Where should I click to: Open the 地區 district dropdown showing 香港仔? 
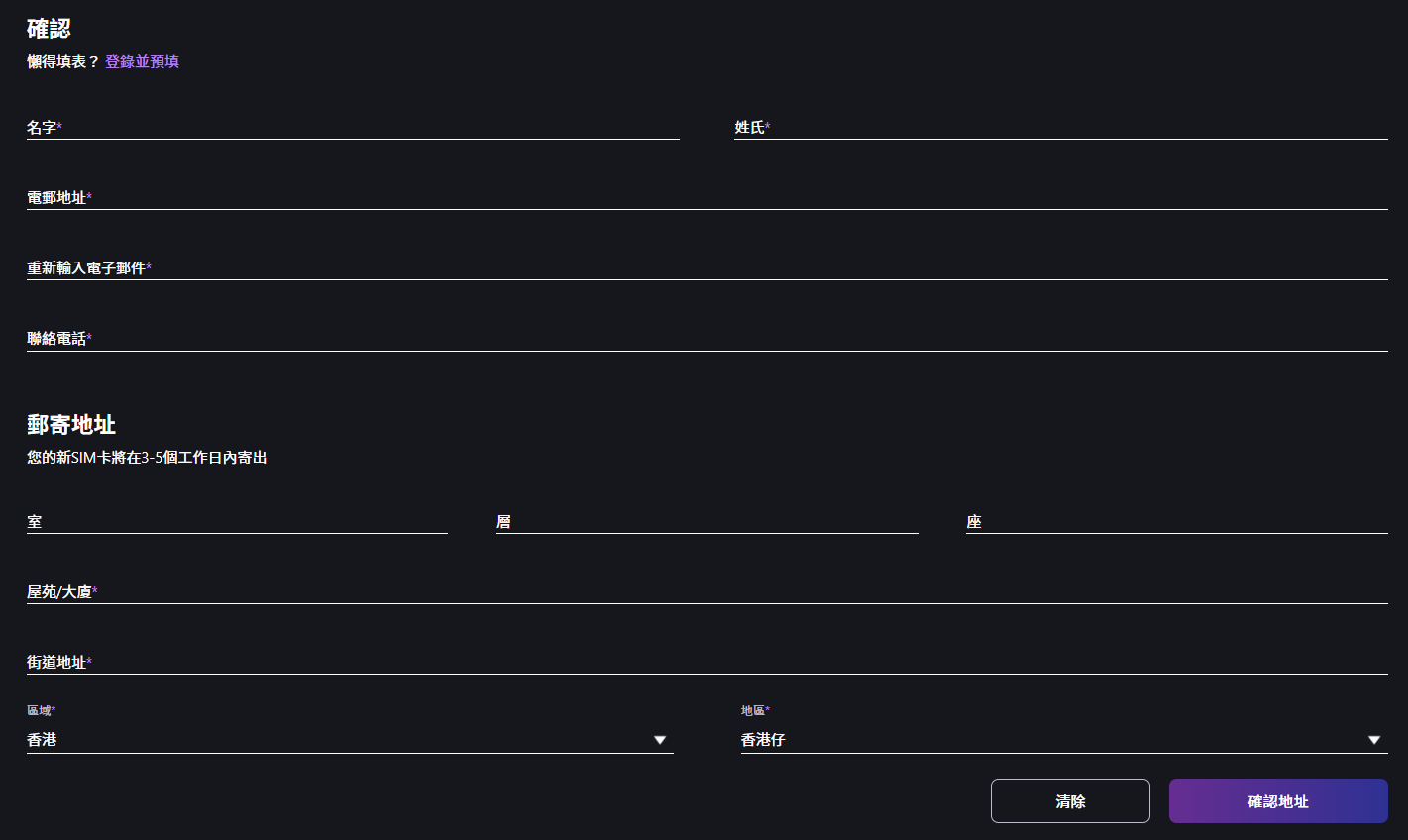[x=1064, y=739]
